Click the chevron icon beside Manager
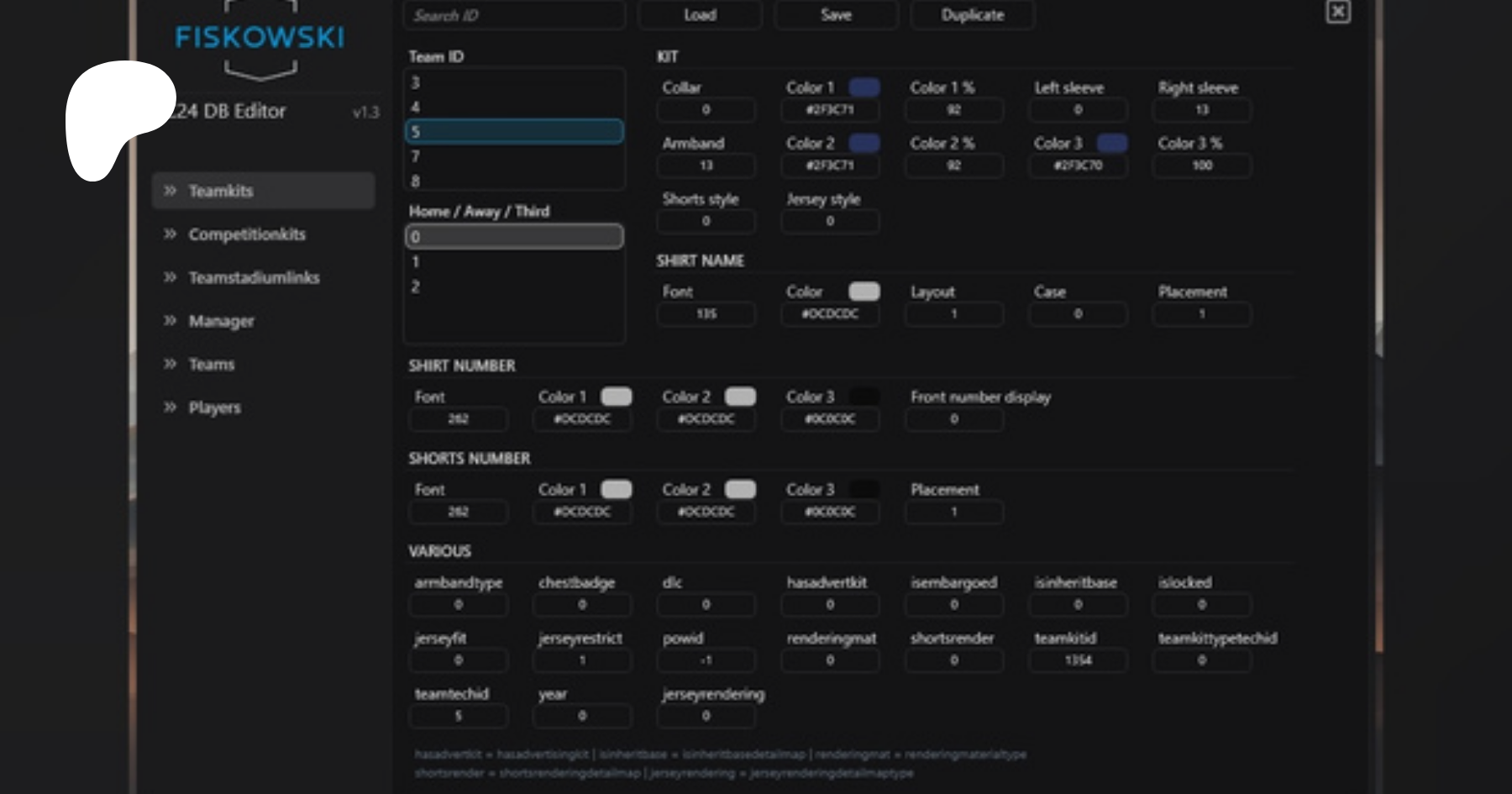 click(x=171, y=320)
